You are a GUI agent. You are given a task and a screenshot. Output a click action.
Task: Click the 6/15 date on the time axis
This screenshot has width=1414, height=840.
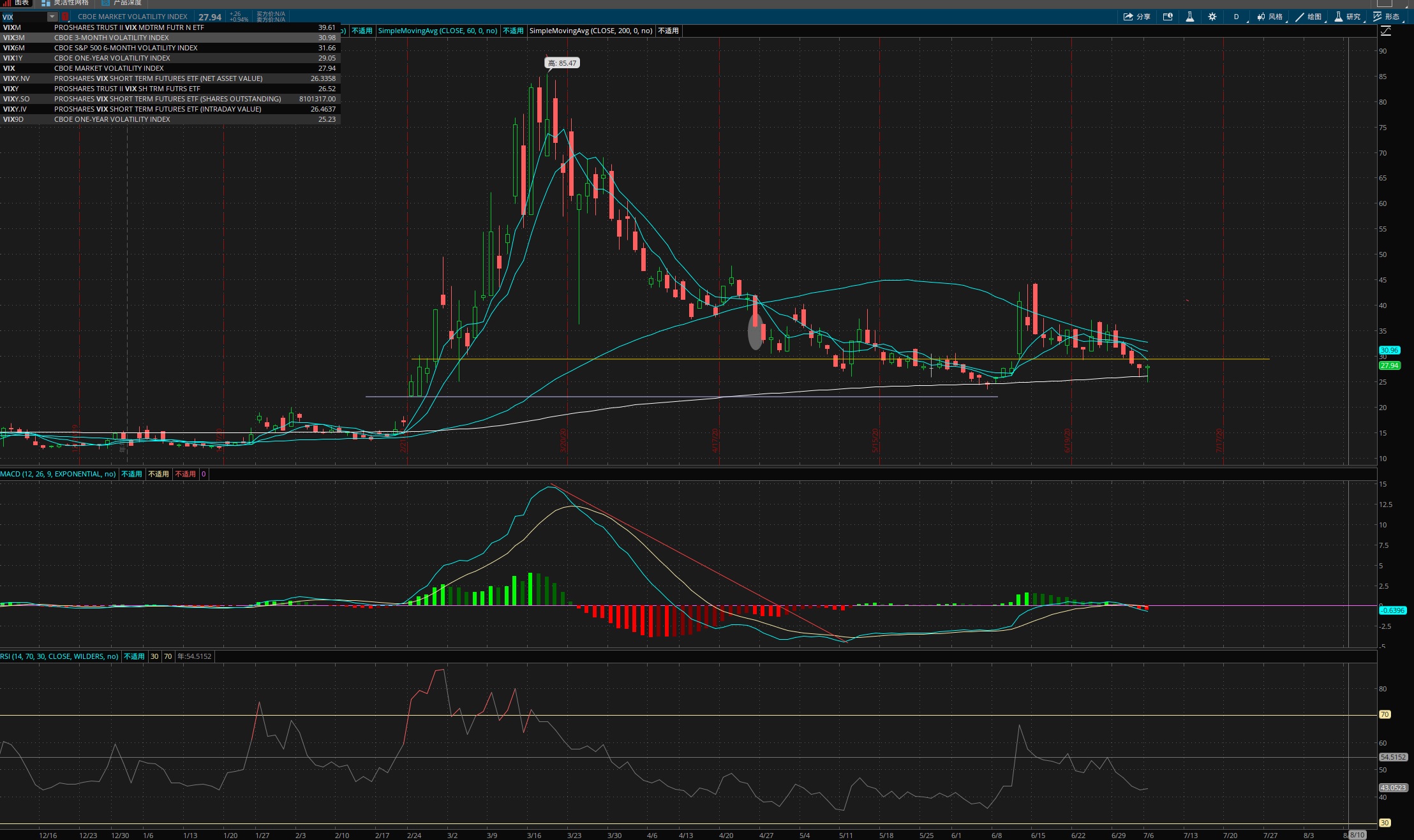coord(1038,835)
